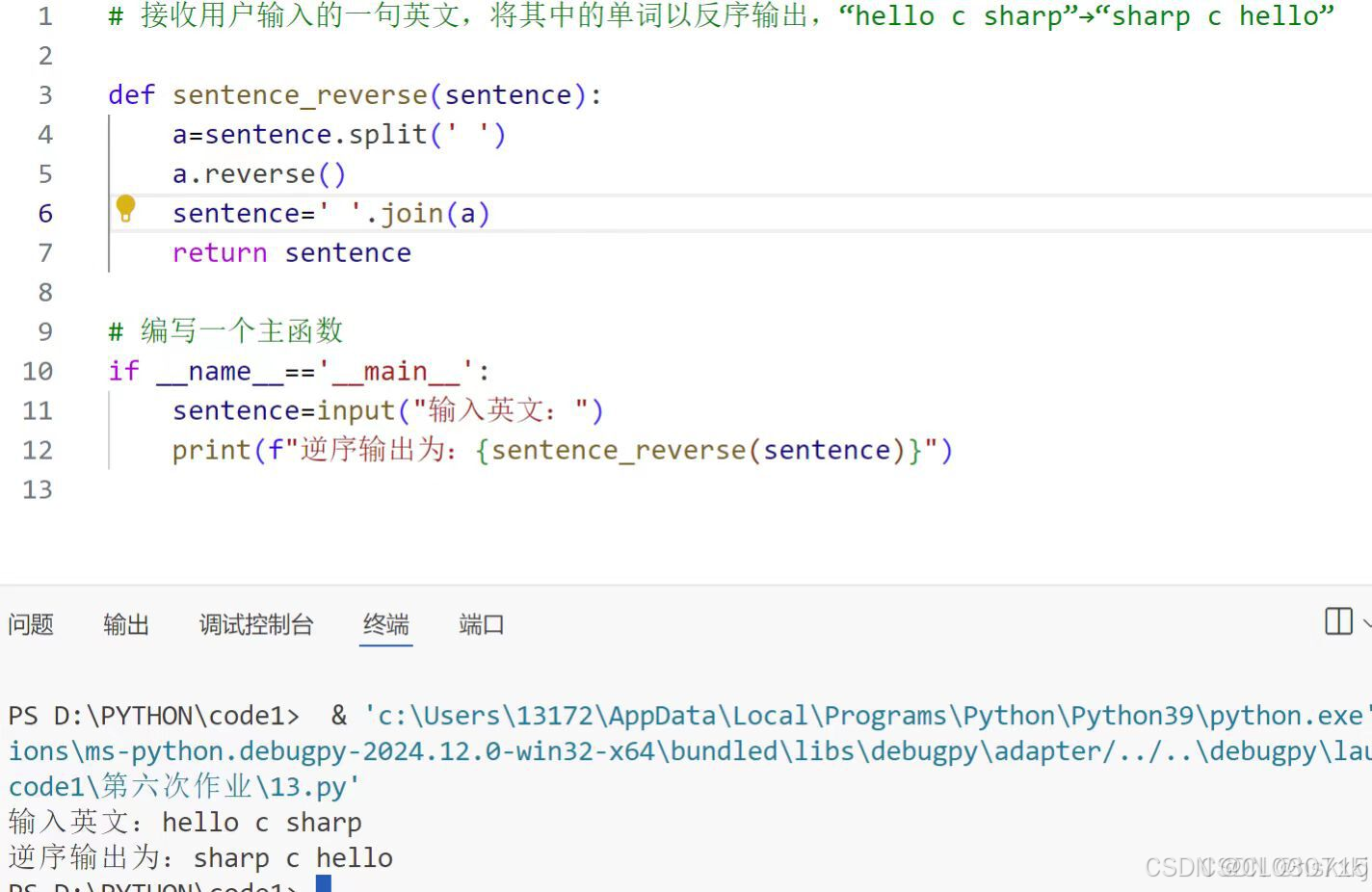
Task: Click the 'PS D:\PYTHON\code1>' prompt text
Action: (x=153, y=716)
